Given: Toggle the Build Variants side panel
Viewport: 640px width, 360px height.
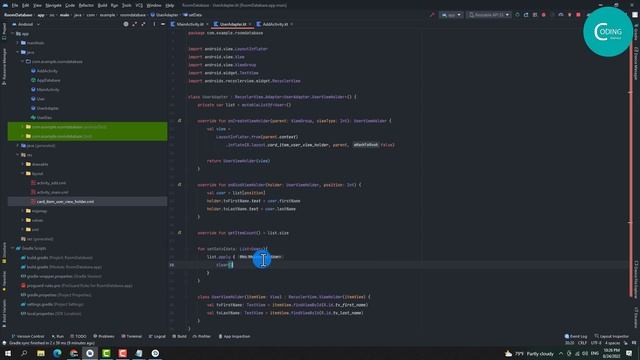Looking at the screenshot, I should pyautogui.click(x=4, y=313).
